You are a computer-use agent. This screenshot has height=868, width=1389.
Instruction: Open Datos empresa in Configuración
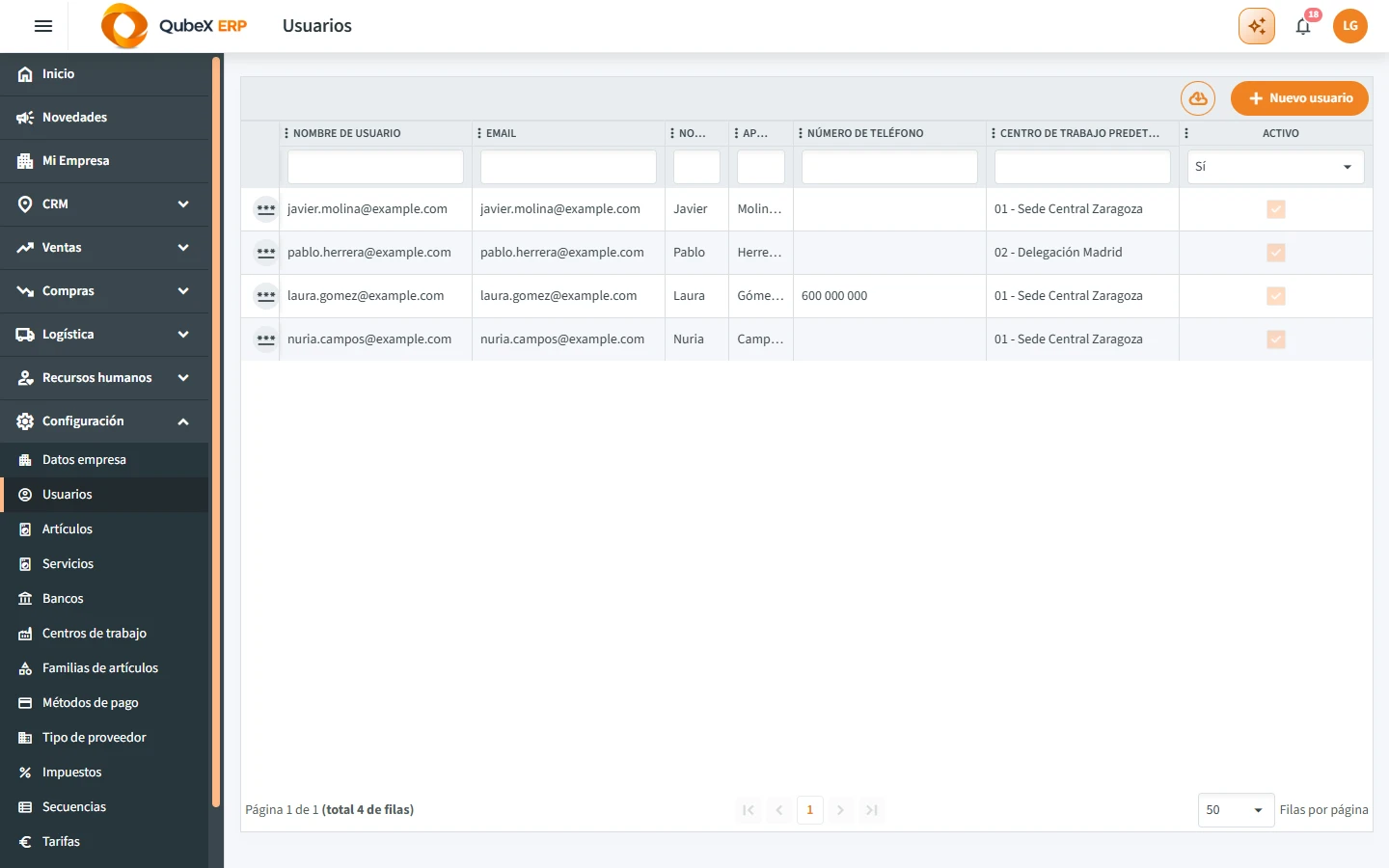[104, 460]
